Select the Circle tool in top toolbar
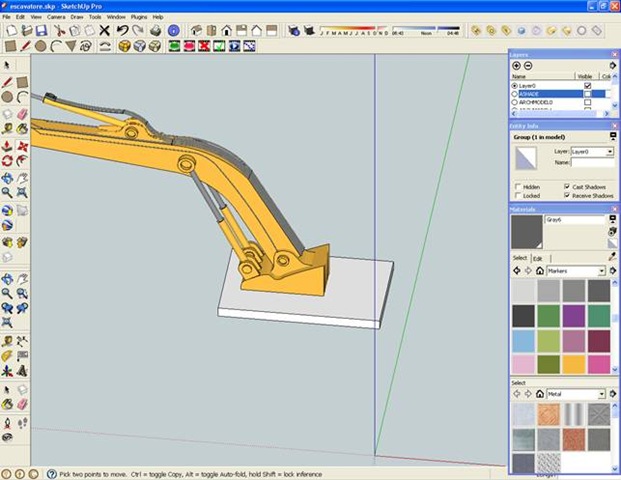Image resolution: width=621 pixels, height=480 pixels. [x=40, y=46]
